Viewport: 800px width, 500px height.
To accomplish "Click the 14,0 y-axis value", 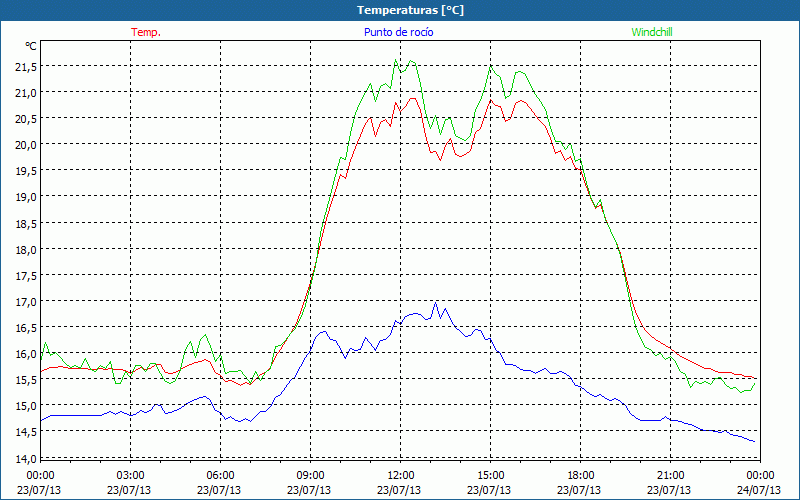I will pos(27,458).
